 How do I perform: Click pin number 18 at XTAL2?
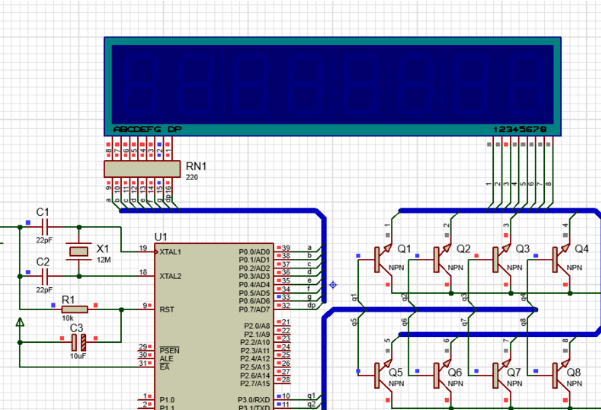(x=143, y=272)
